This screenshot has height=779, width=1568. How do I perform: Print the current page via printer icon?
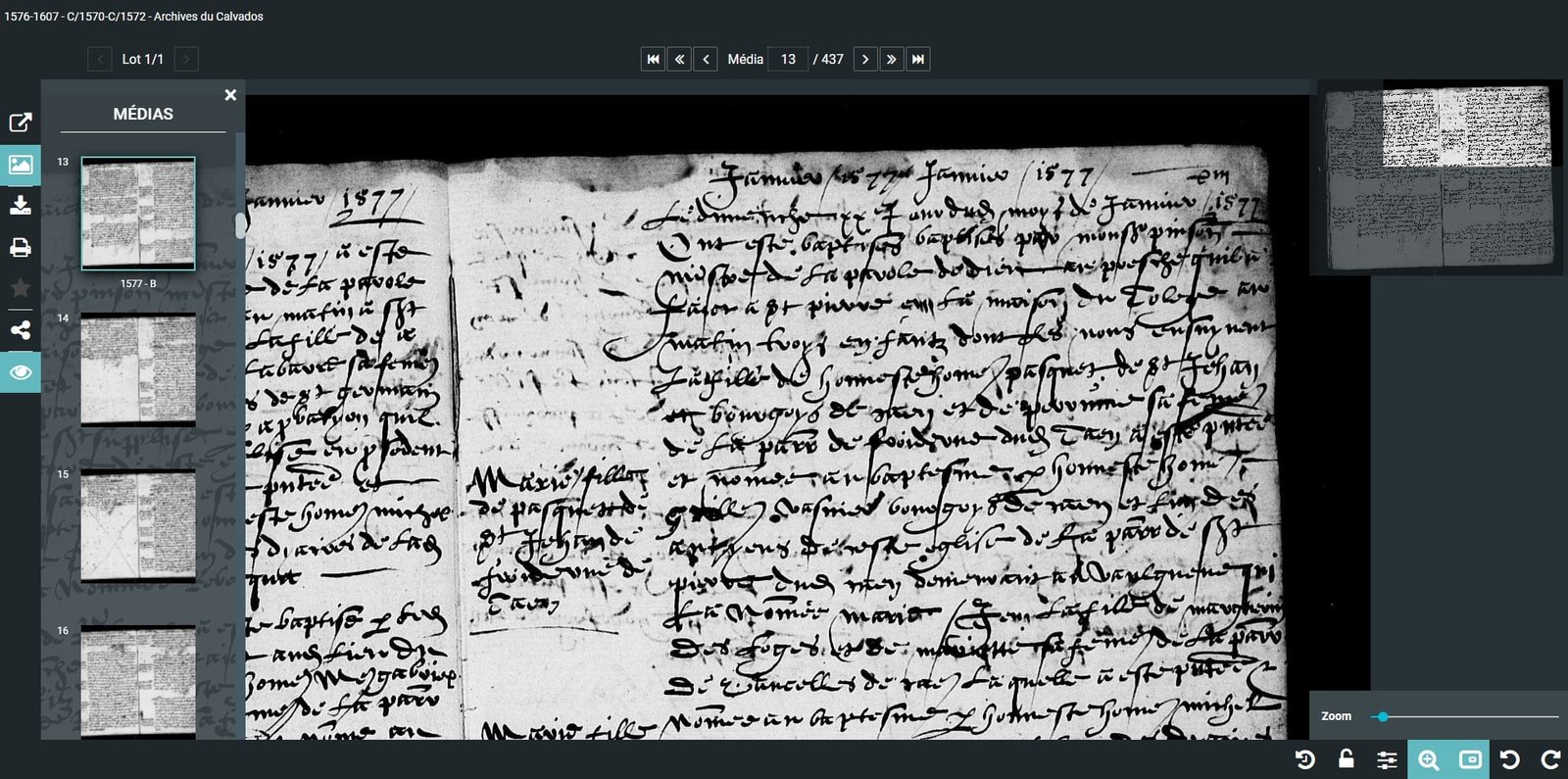click(21, 247)
